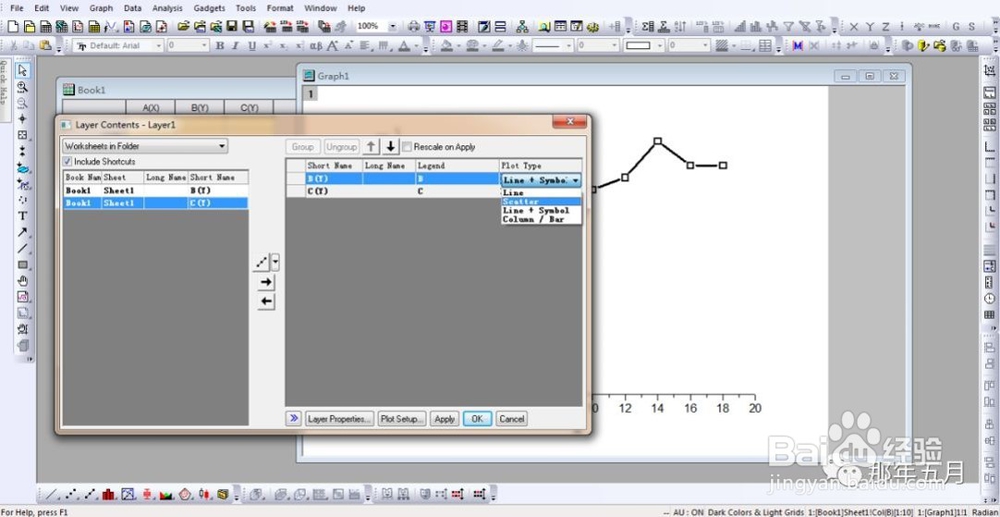Select the Data Reader crosshair tool
This screenshot has width=1000, height=517.
pyautogui.click(x=23, y=119)
